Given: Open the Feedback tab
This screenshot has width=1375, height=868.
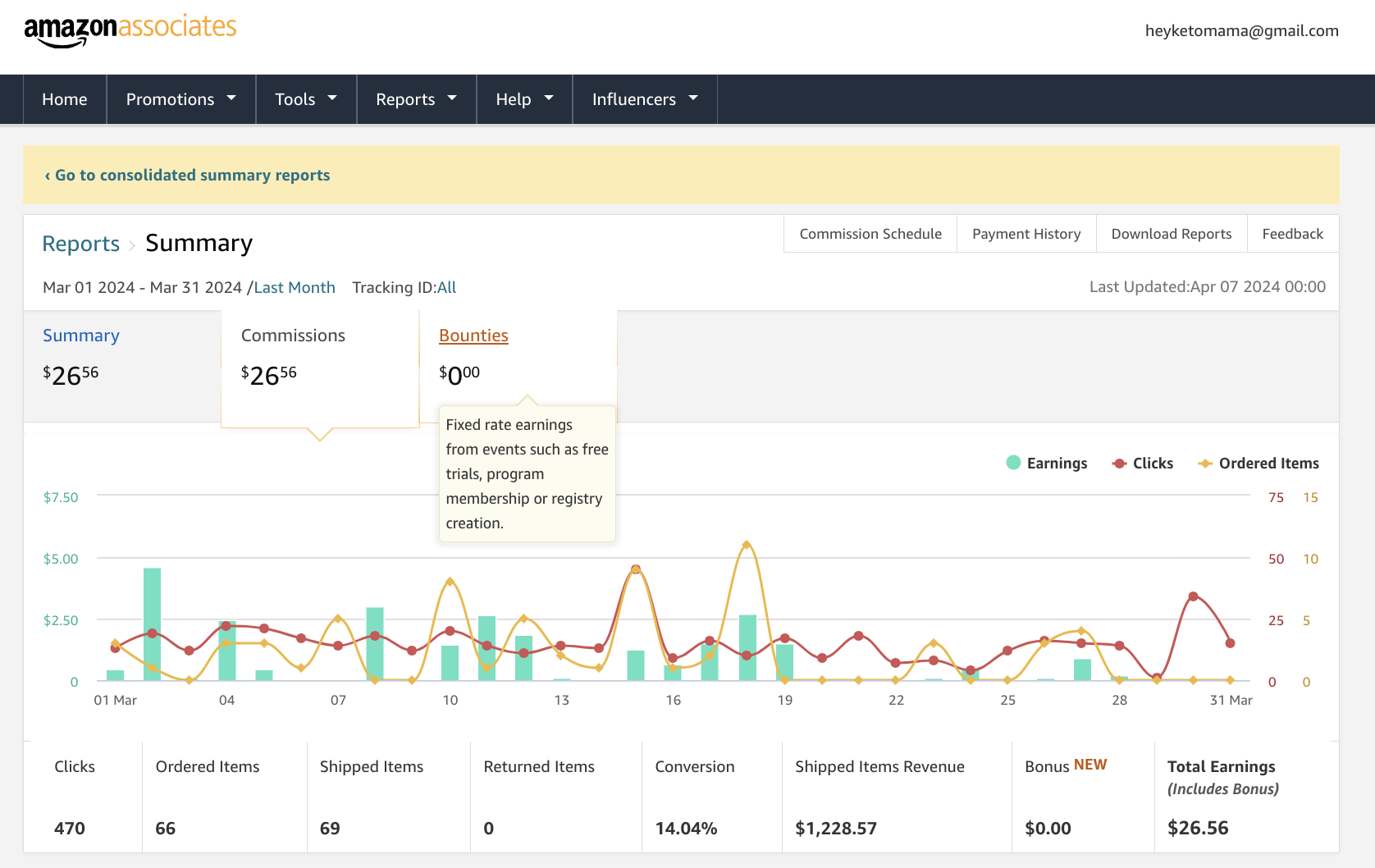Looking at the screenshot, I should point(1293,234).
